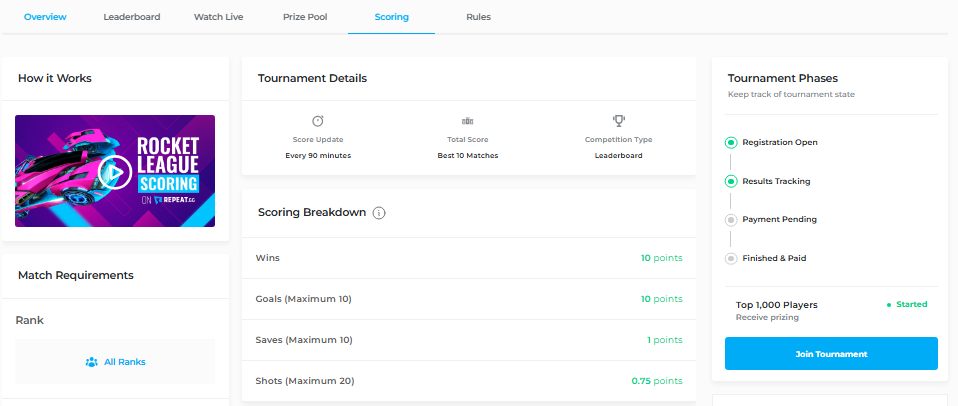
Task: Go to the Prize Pool tab
Action: 305,17
